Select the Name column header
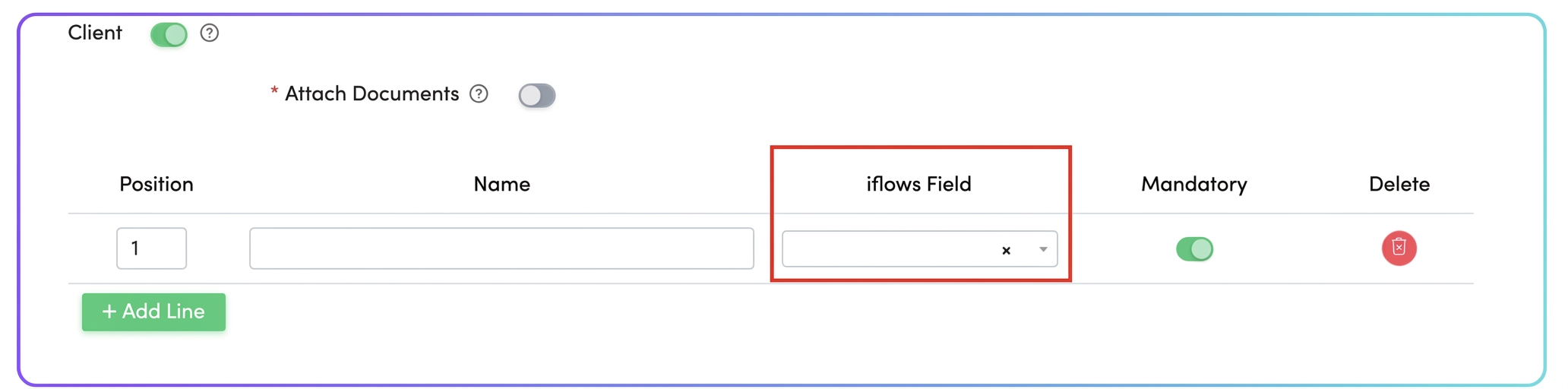This screenshot has height=389, width=1568. pos(501,184)
